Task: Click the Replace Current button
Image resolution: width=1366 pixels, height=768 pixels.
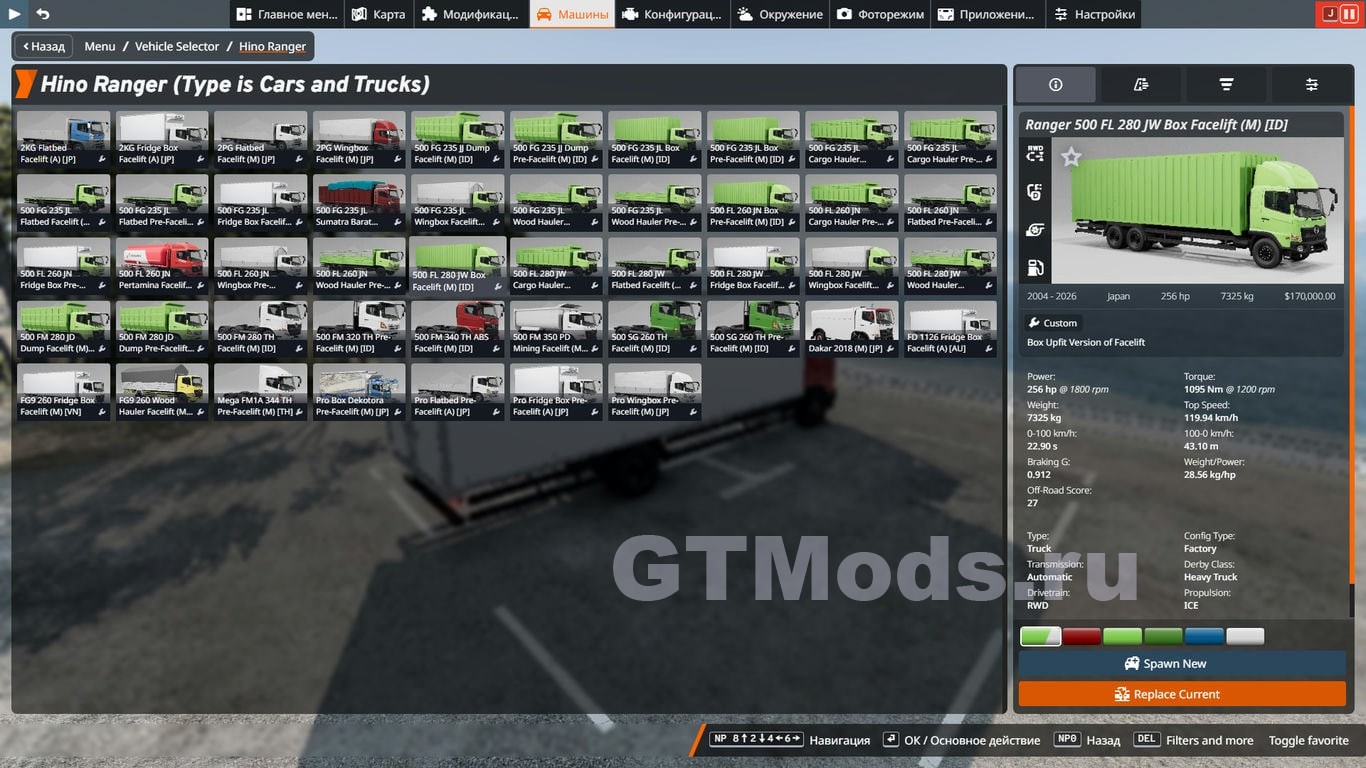Action: pos(1182,694)
